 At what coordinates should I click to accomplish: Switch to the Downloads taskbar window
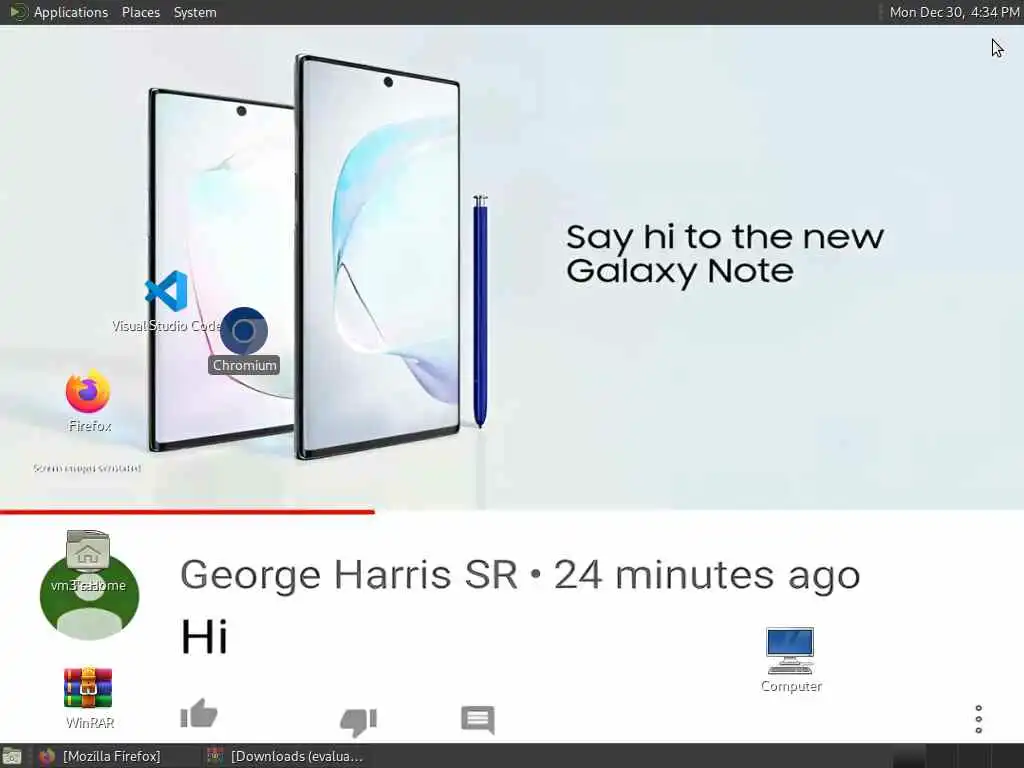pos(284,756)
